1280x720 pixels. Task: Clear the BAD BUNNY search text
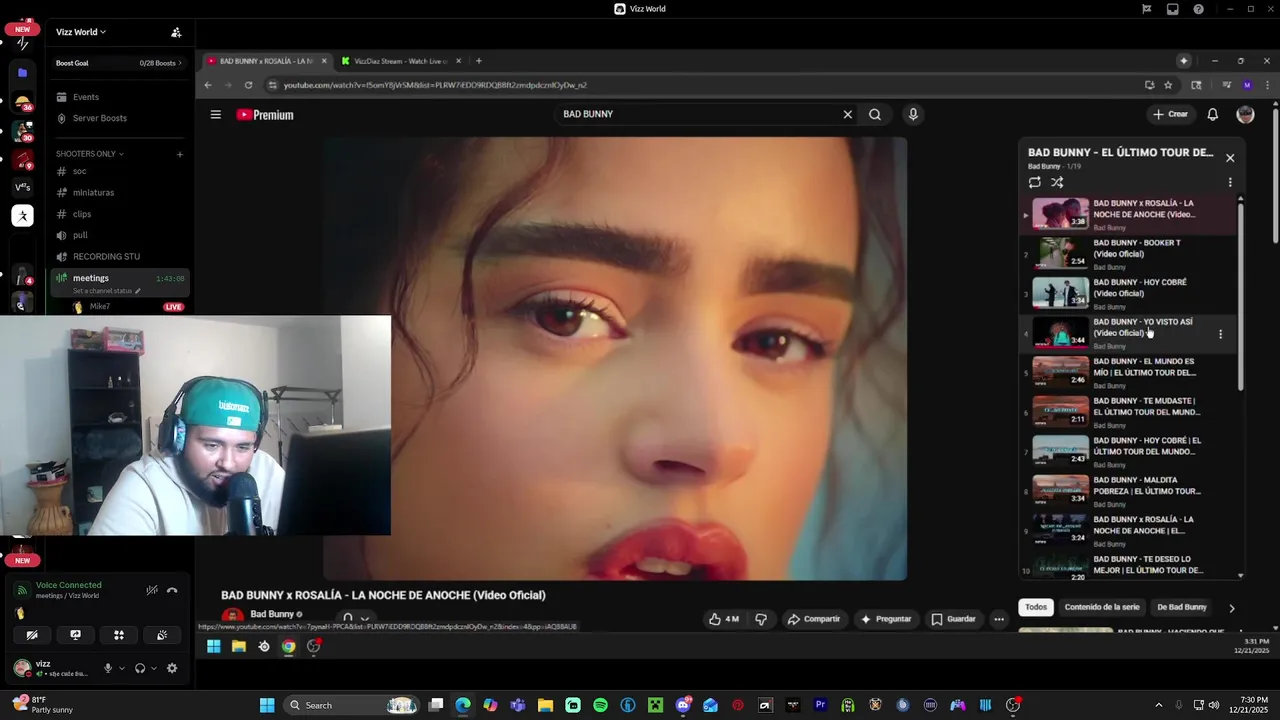point(847,114)
